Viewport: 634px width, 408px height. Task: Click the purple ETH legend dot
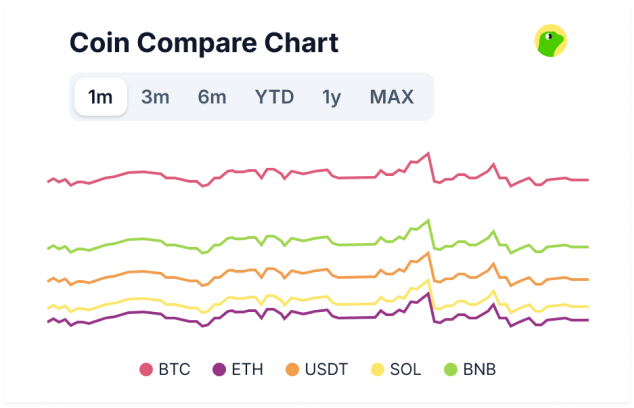[x=219, y=370]
